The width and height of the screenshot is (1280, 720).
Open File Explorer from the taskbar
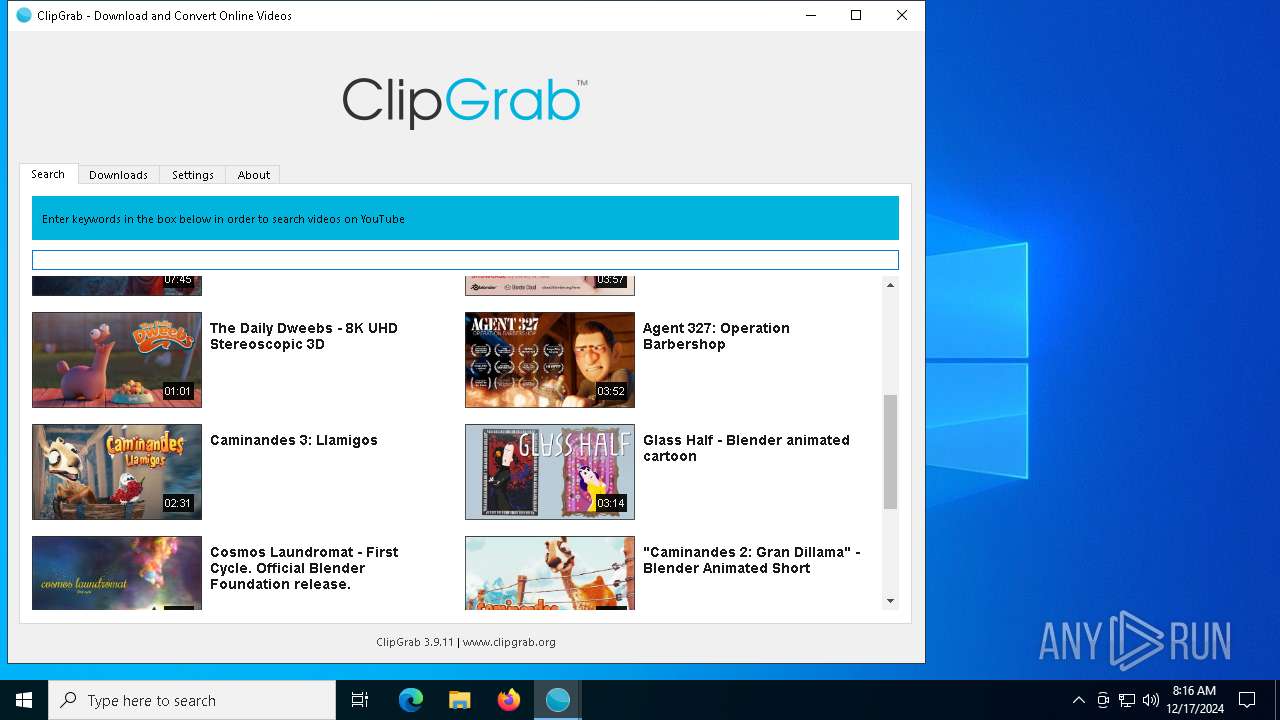click(459, 700)
